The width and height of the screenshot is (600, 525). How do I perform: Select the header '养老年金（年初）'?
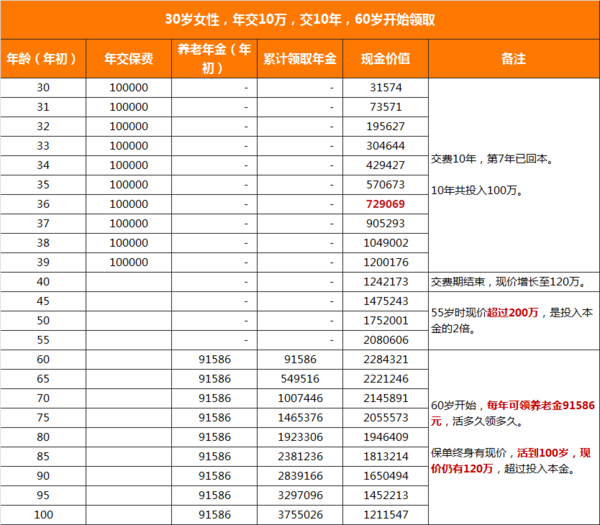click(x=214, y=59)
